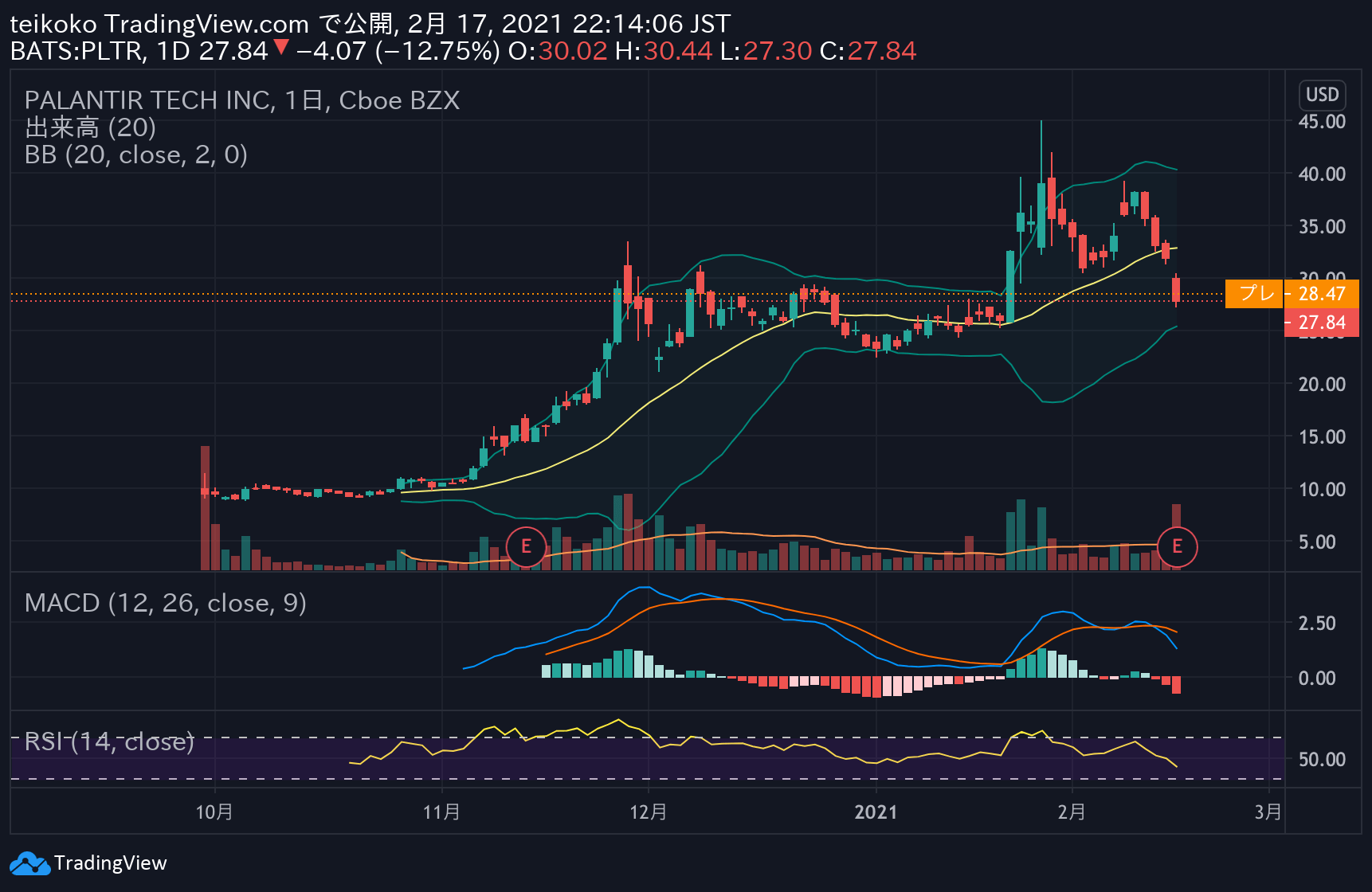The image size is (1372, 892).
Task: Click the RSI 50.00 axis label
Action: pos(1322,760)
